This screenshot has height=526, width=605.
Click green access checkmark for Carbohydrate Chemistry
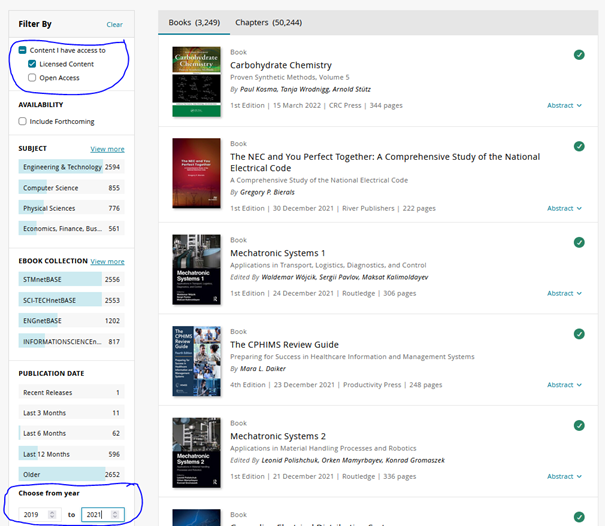[x=579, y=55]
